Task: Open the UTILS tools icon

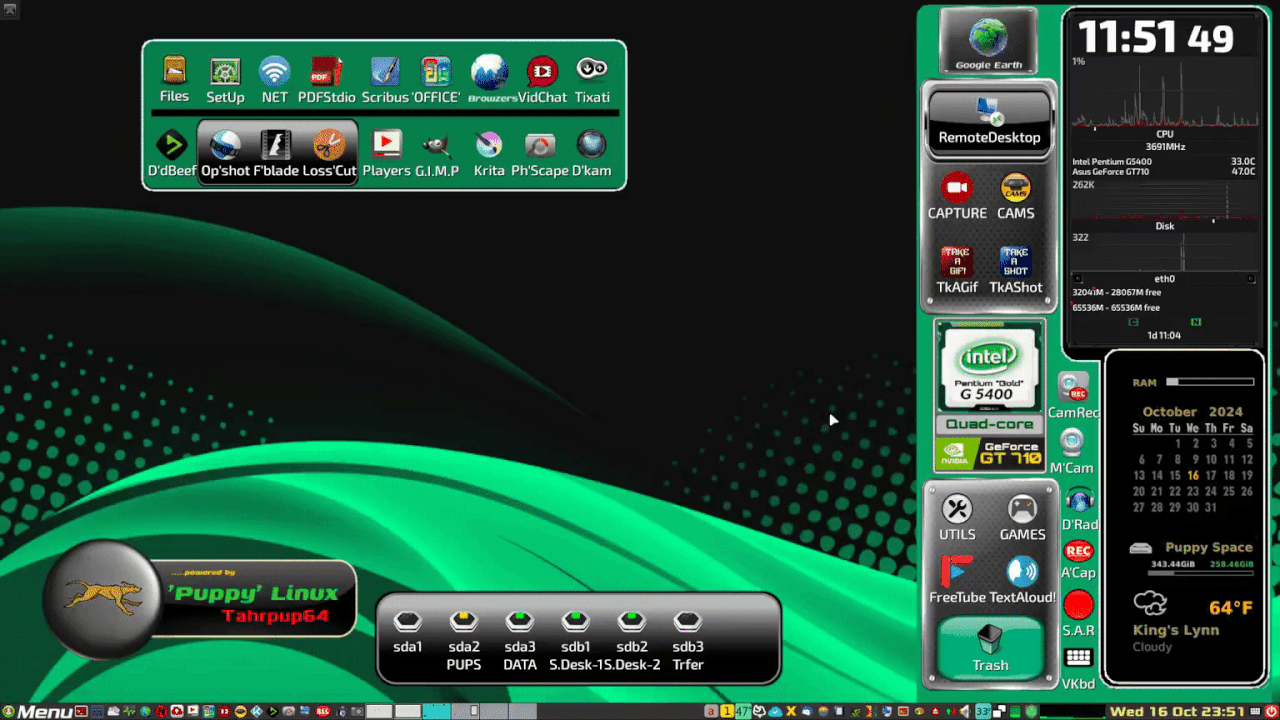Action: click(x=957, y=509)
